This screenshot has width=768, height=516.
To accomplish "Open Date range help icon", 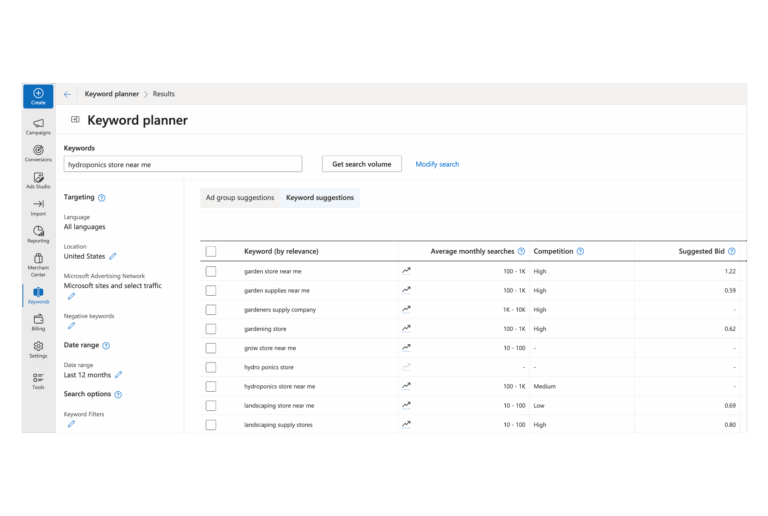I will (x=106, y=346).
